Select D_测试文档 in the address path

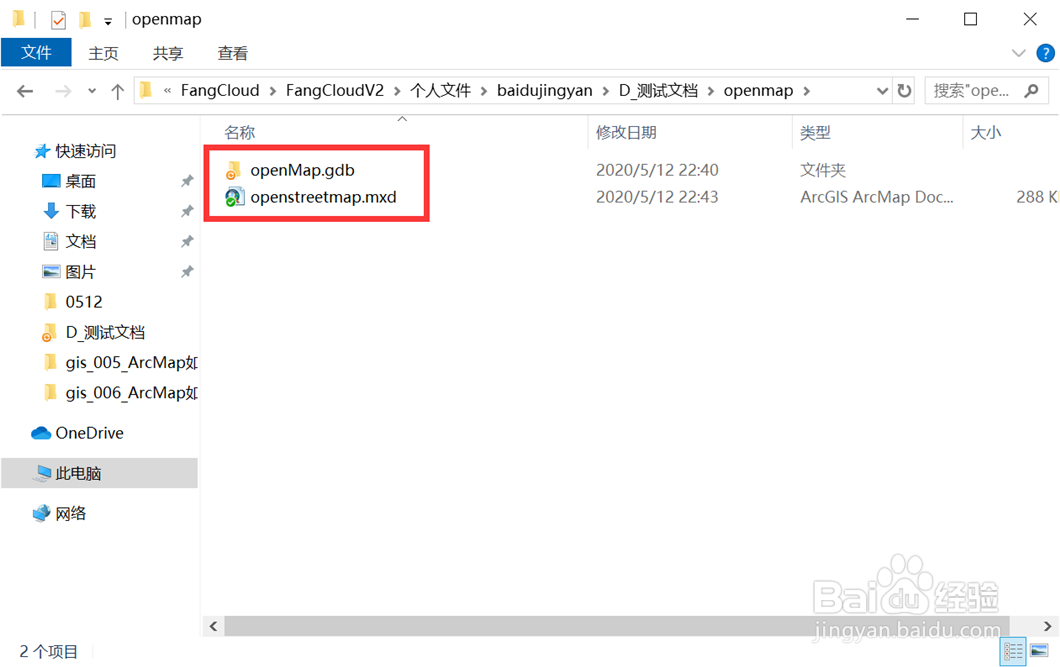[x=658, y=91]
